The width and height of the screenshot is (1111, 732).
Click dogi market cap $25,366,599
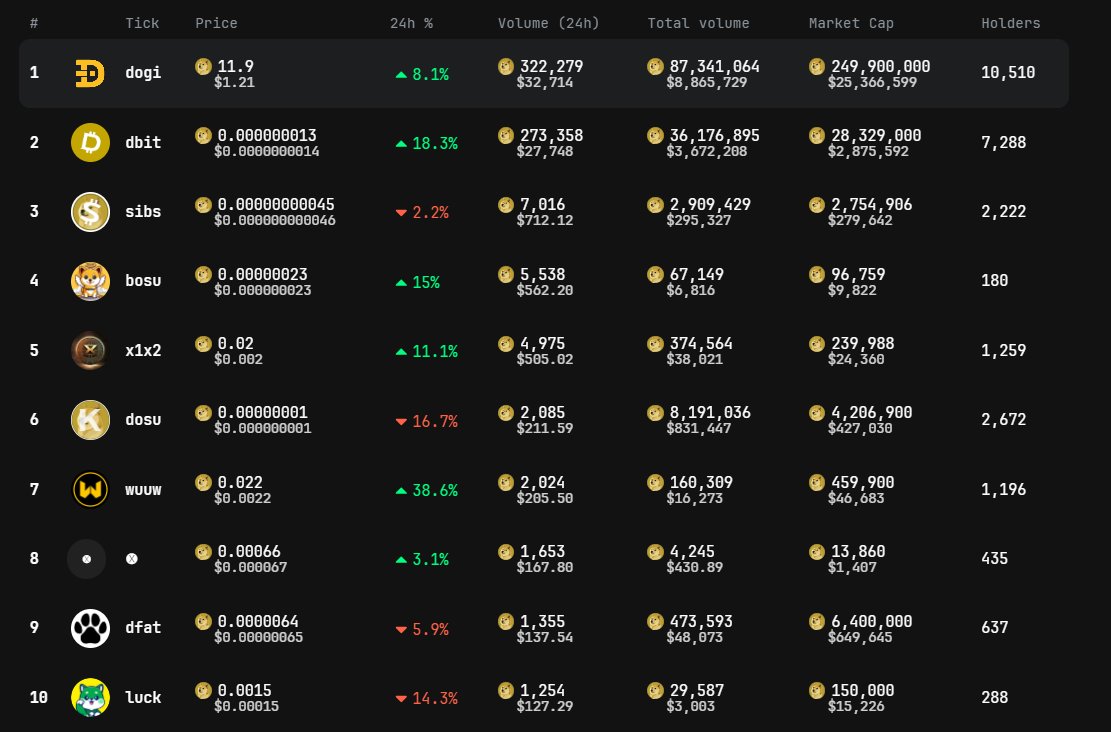tap(872, 82)
